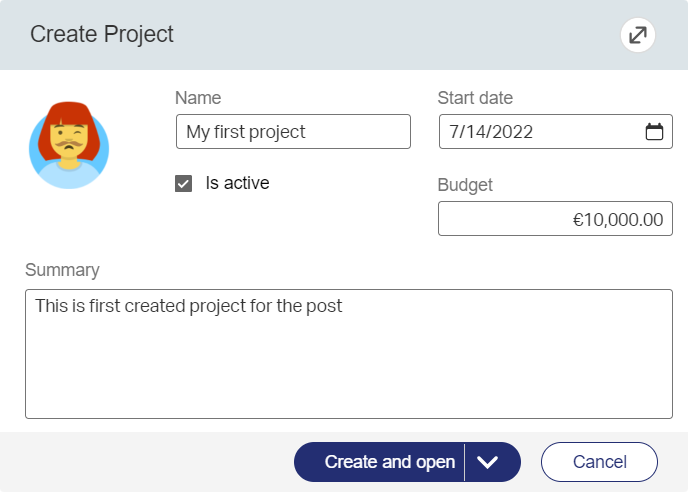Screen dimensions: 688x492
Task: Focus the Name field containing 'My first project'
Action: (x=293, y=132)
